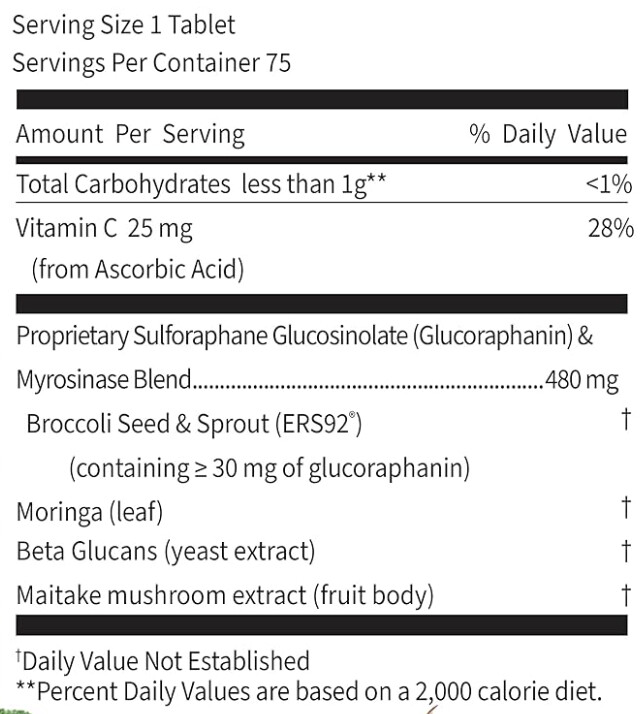
Task: Click dagger beside Maitake mushroom extract
Action: (626, 595)
